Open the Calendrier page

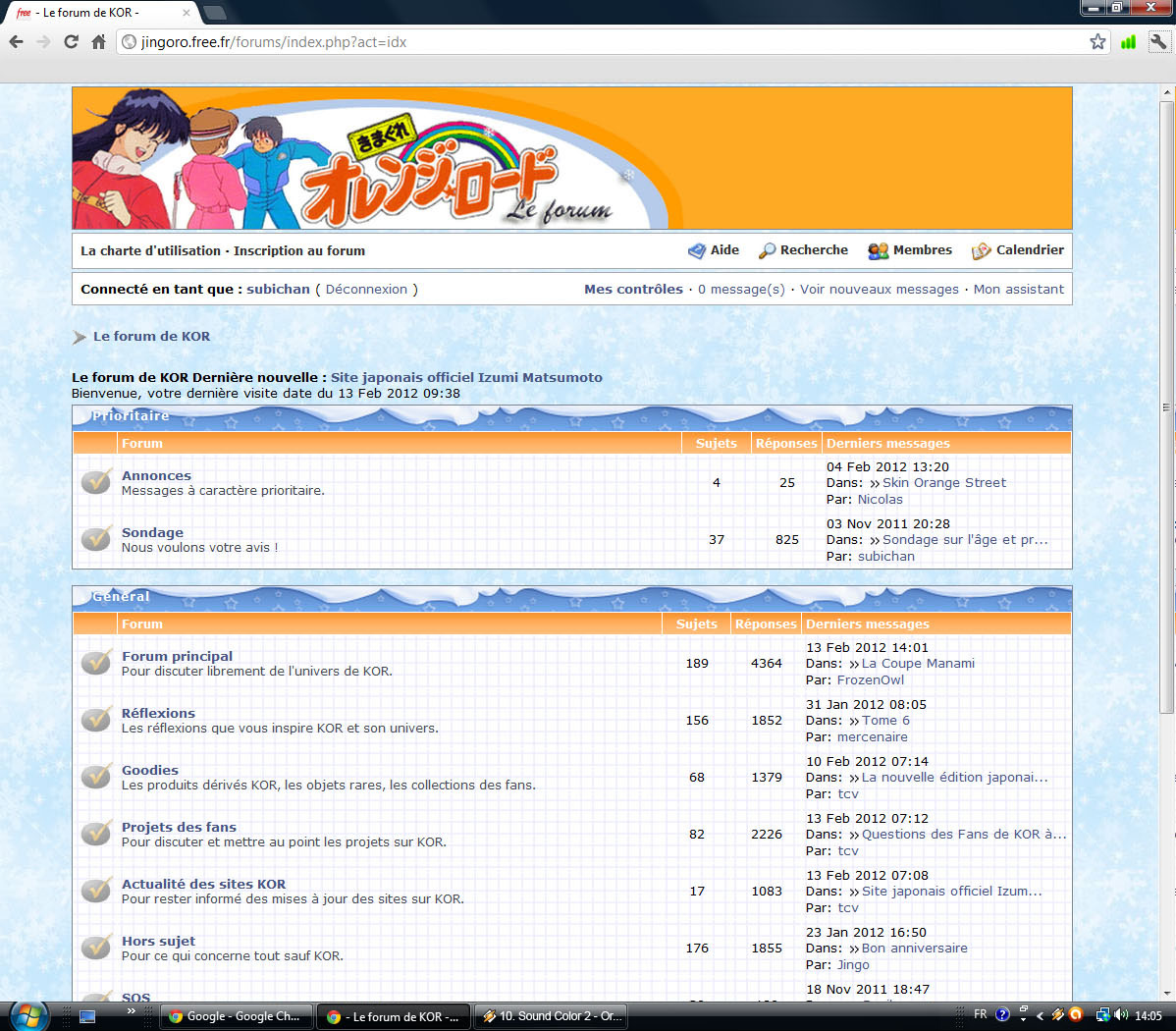pos(1018,250)
